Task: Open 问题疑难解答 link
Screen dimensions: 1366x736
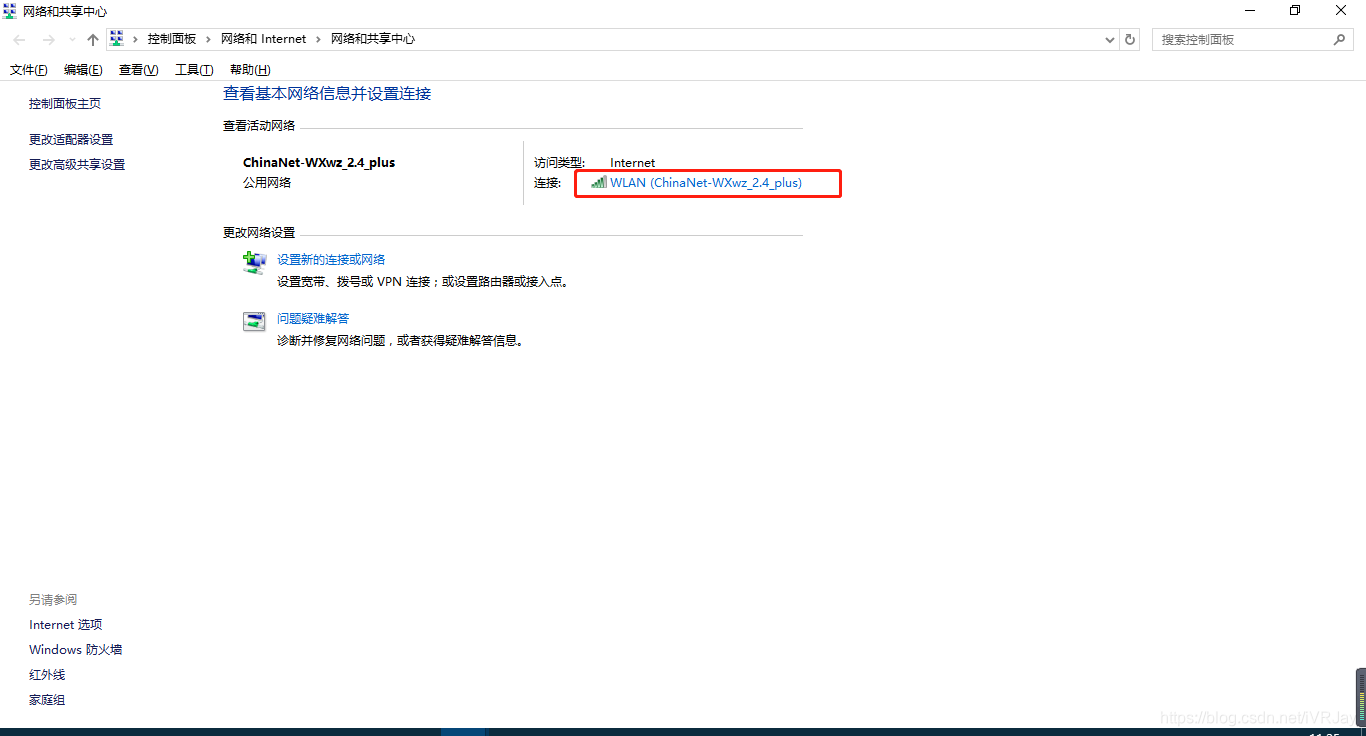Action: point(313,319)
